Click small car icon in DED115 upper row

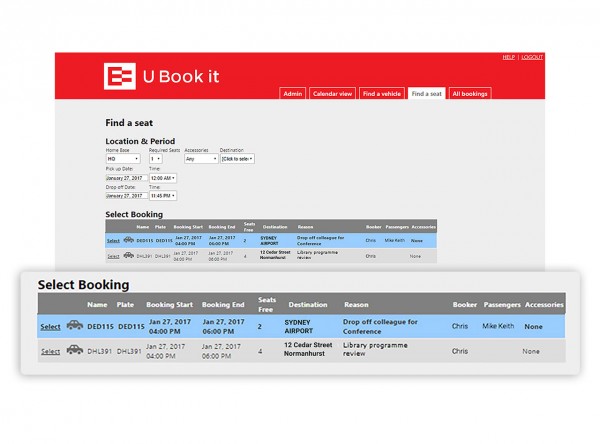coord(128,240)
